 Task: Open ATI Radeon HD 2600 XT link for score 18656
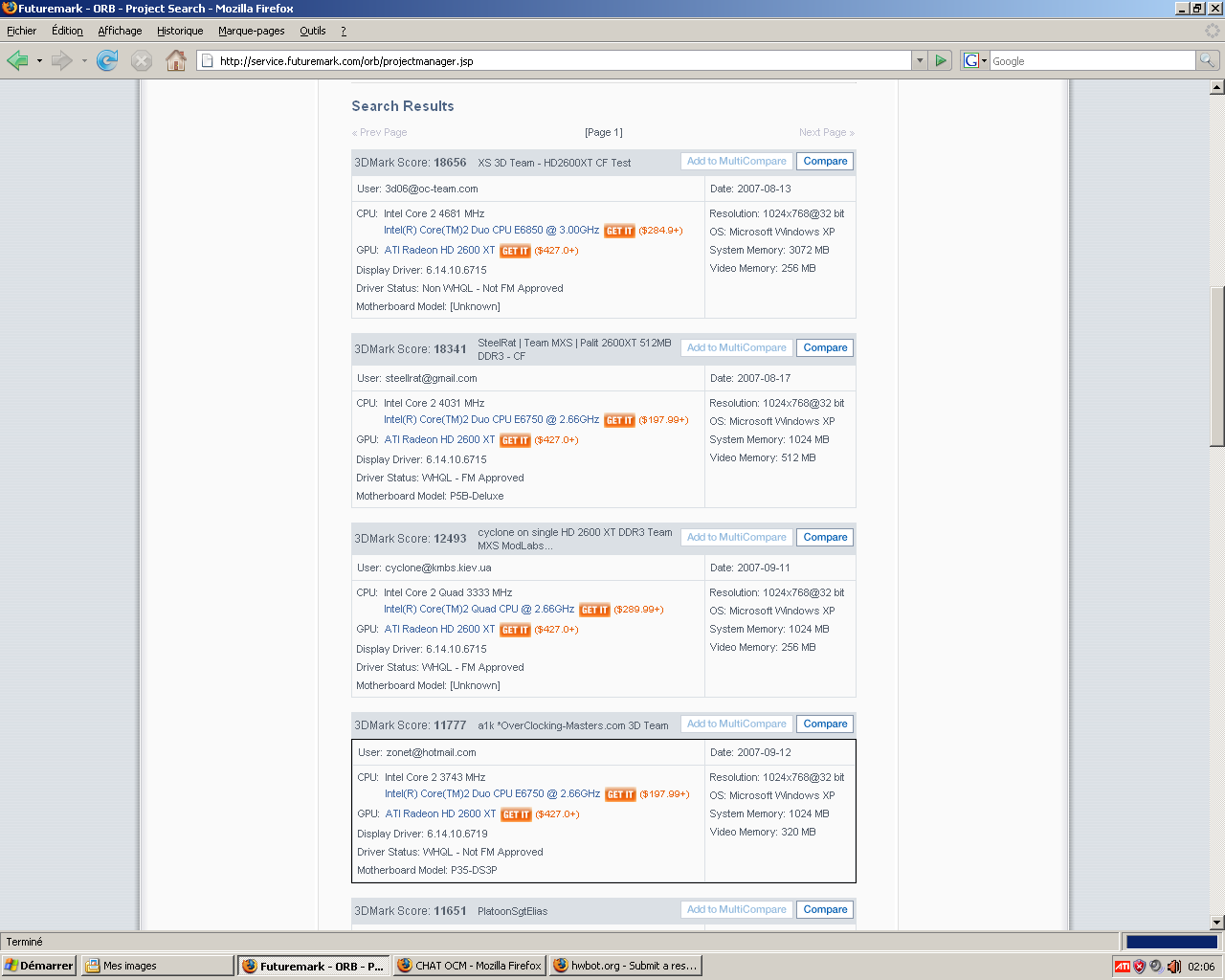tap(439, 251)
